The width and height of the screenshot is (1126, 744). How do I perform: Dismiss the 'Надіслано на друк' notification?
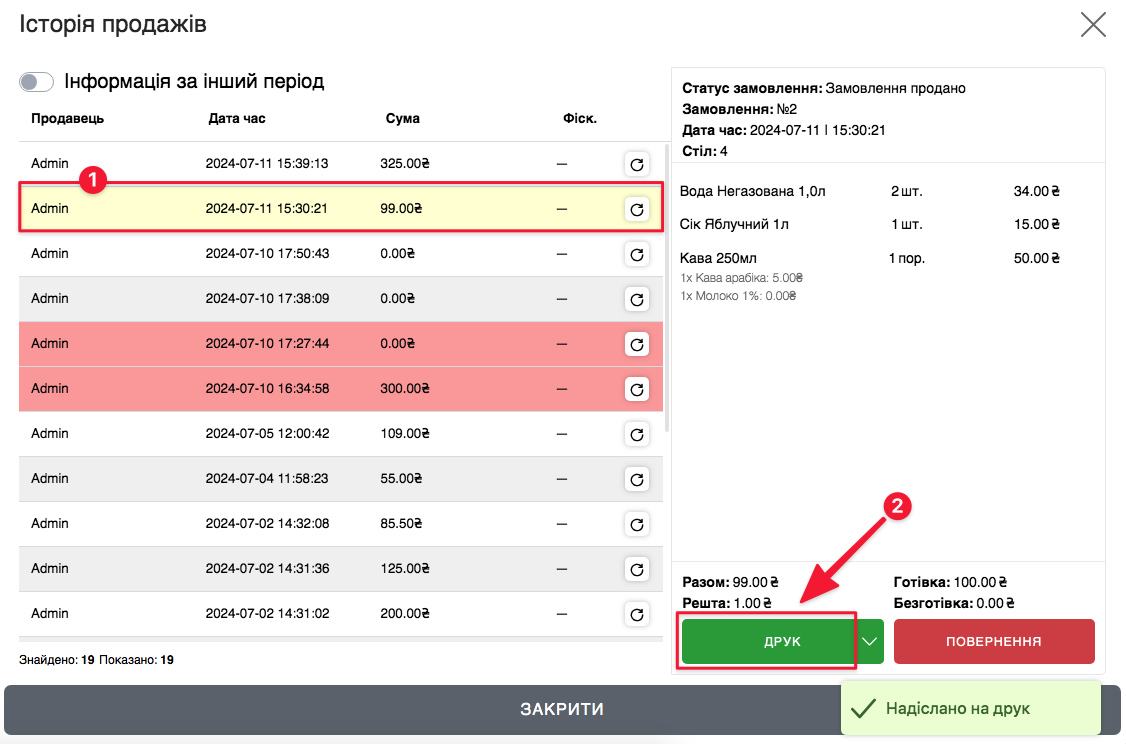click(x=970, y=709)
